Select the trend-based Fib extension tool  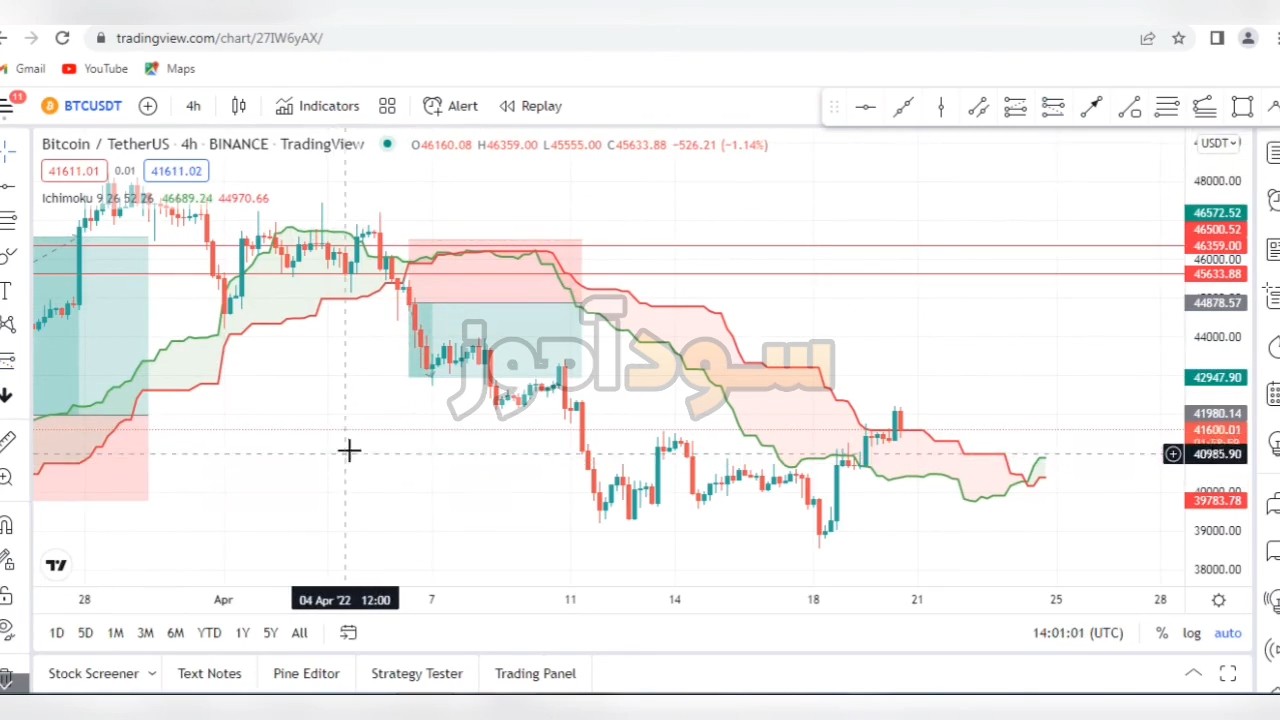click(1053, 107)
